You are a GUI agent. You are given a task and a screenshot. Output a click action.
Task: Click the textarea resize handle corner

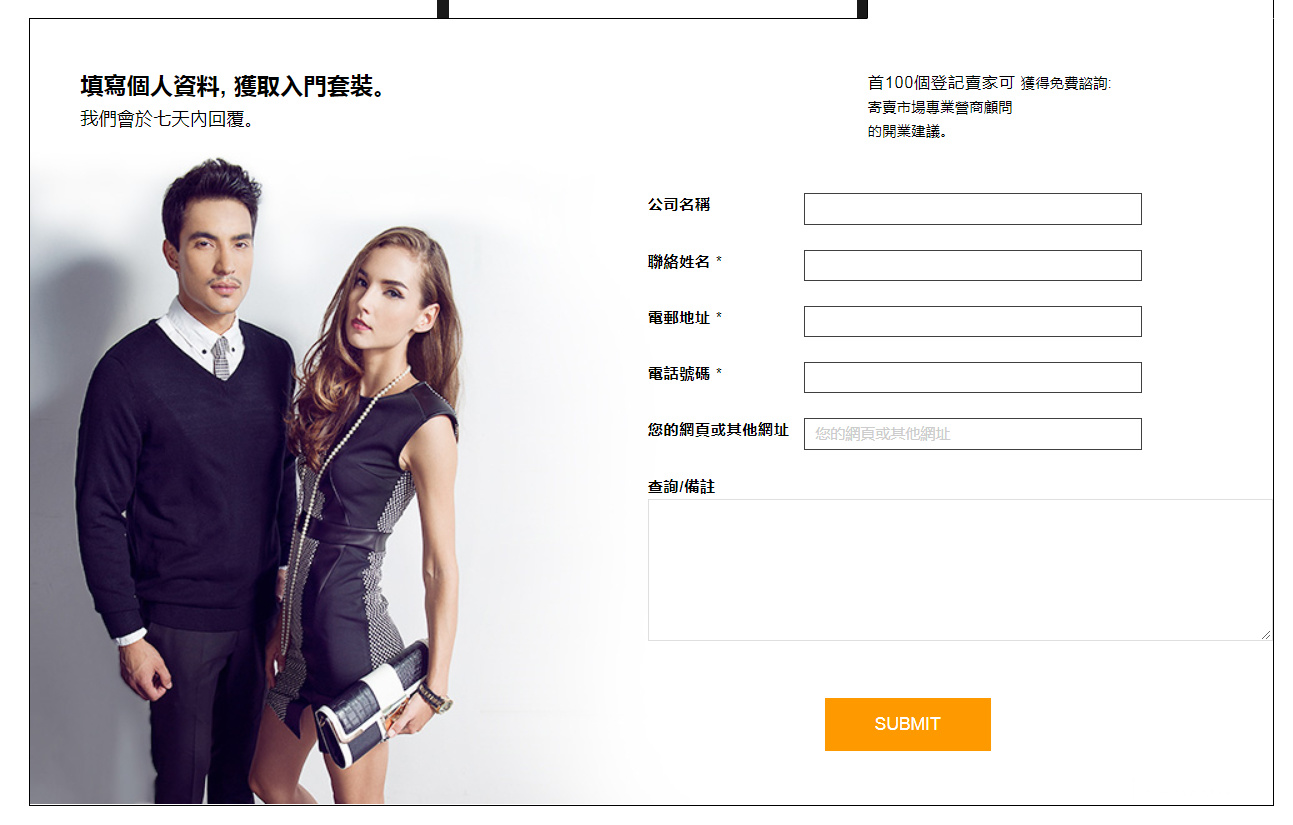[1266, 634]
